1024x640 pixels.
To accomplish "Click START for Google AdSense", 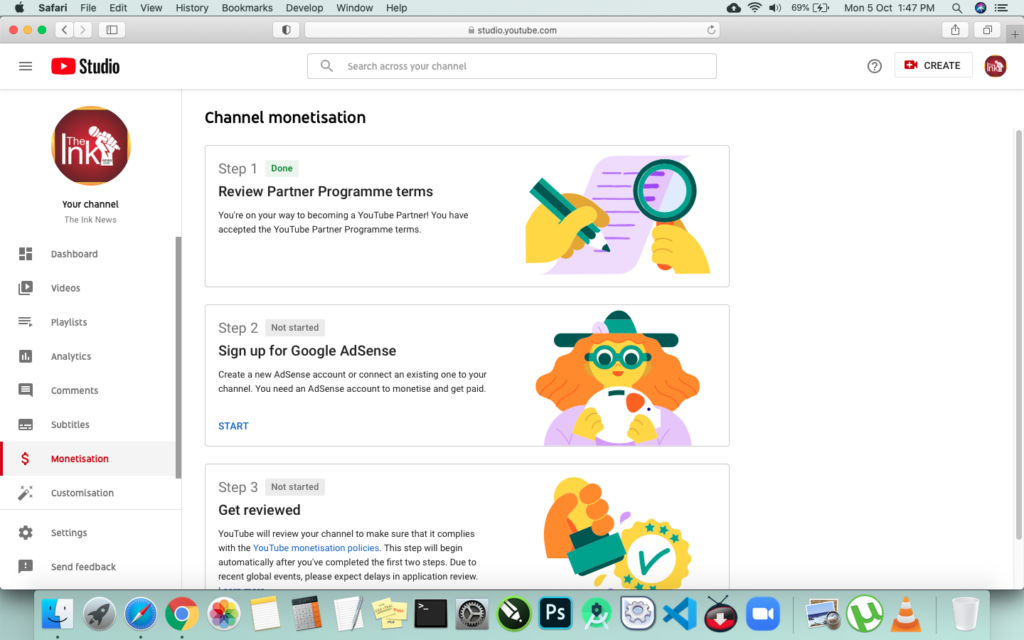I will click(x=233, y=426).
